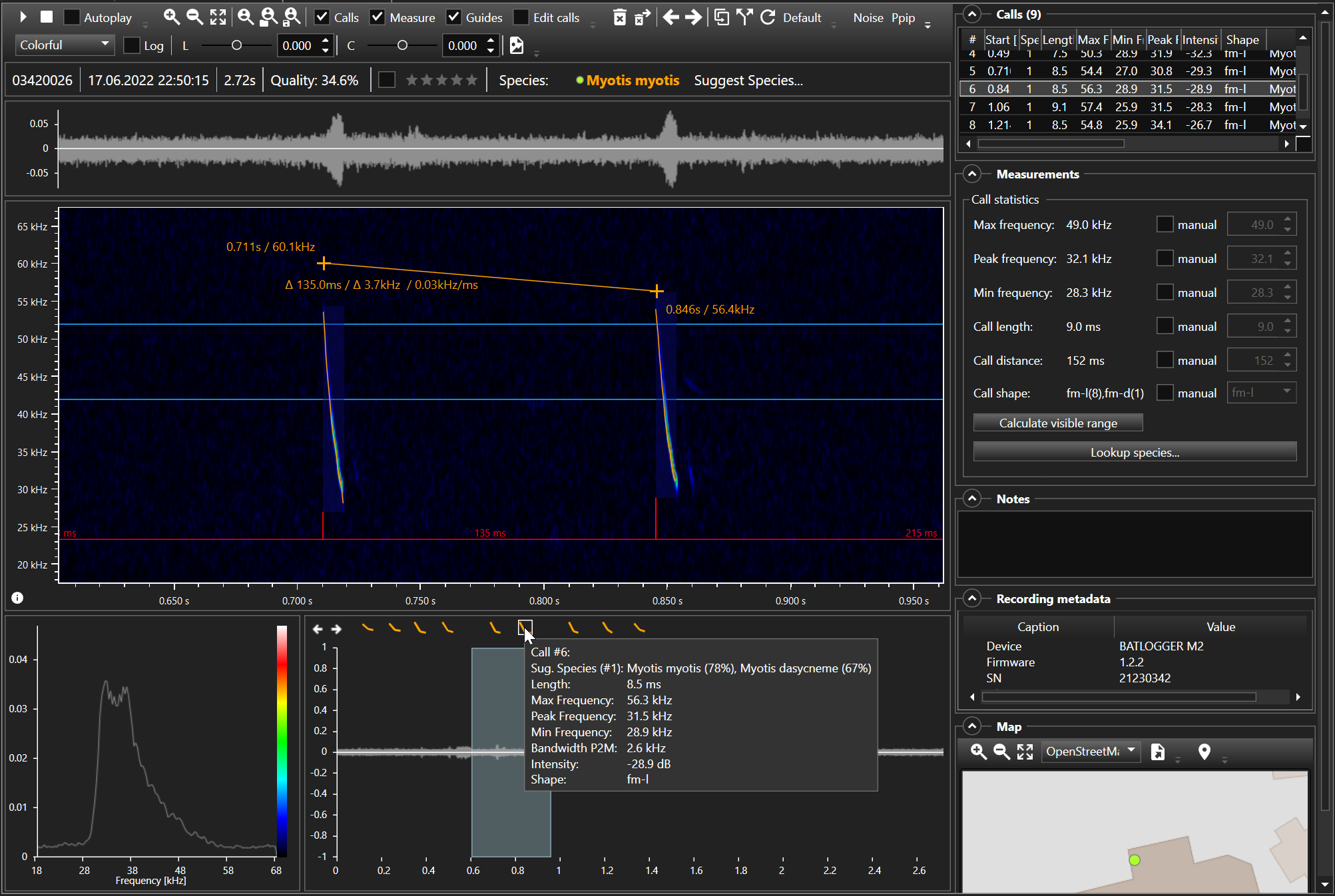
Task: Open the Colorful color scheme dropdown
Action: click(64, 45)
